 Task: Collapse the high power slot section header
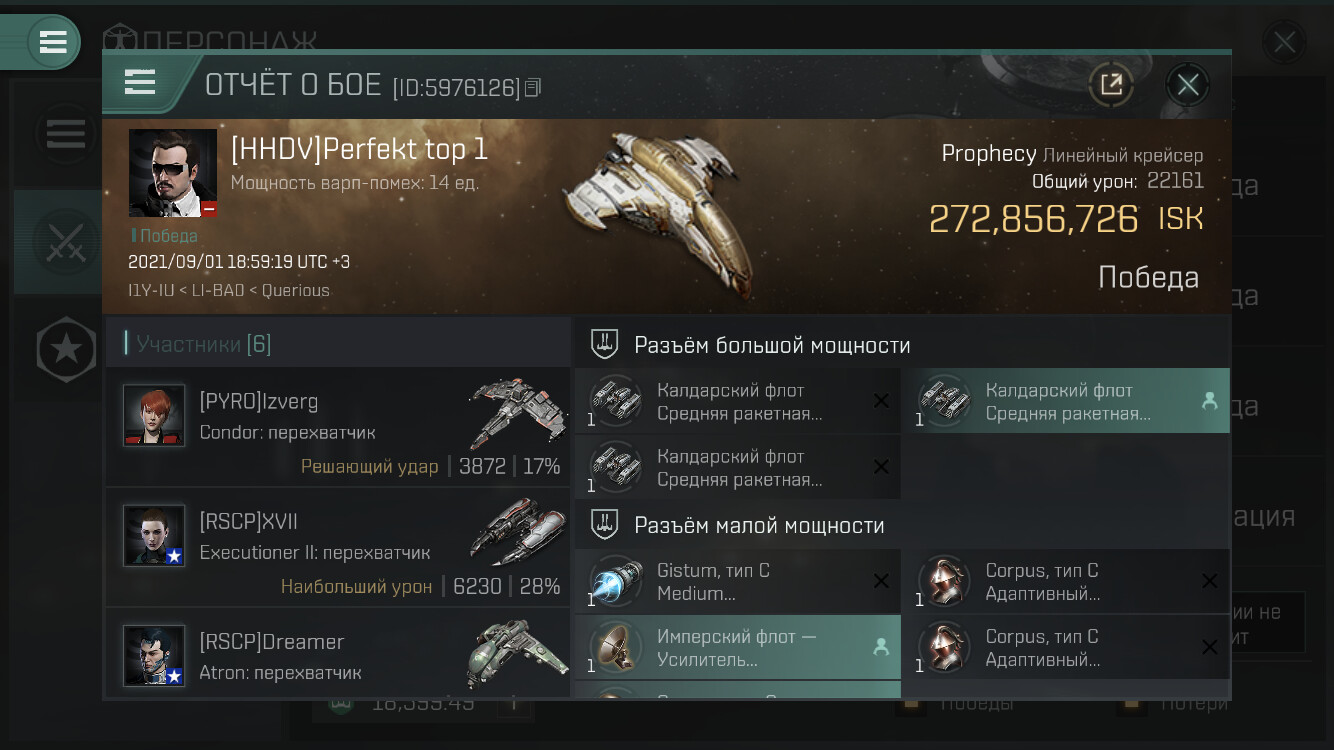coord(901,345)
